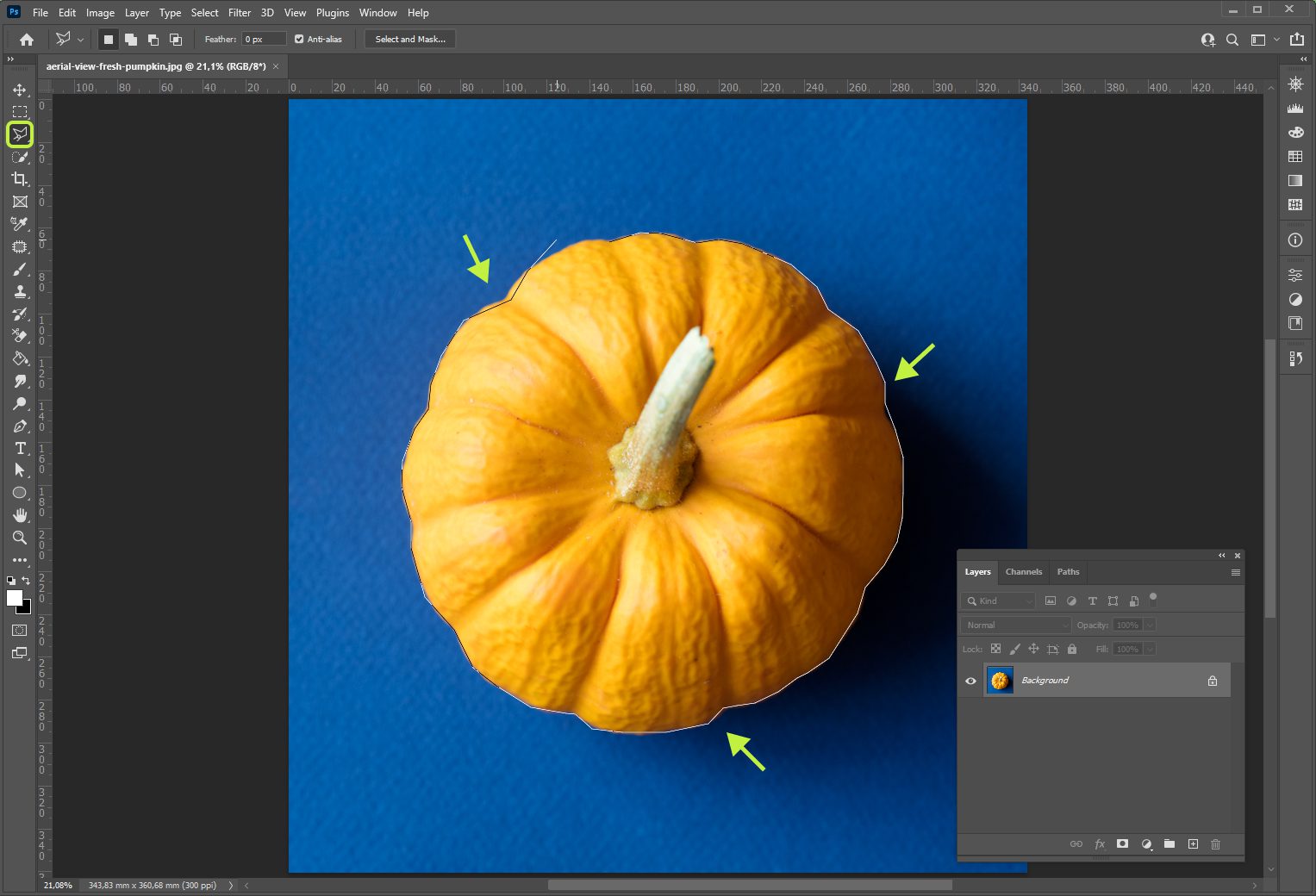Choose Add to selection mode
Screen dimensions: 1316x896
click(x=130, y=40)
